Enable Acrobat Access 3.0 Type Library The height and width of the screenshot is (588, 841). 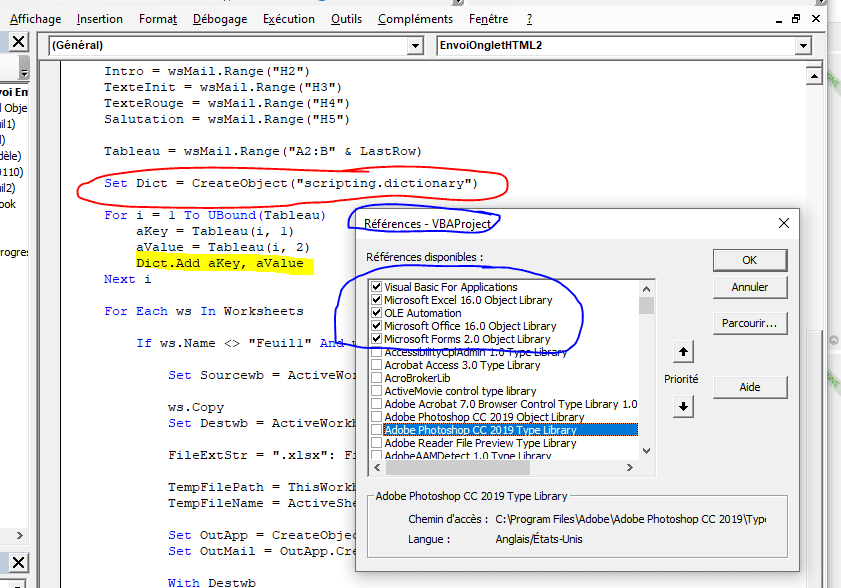pos(376,365)
